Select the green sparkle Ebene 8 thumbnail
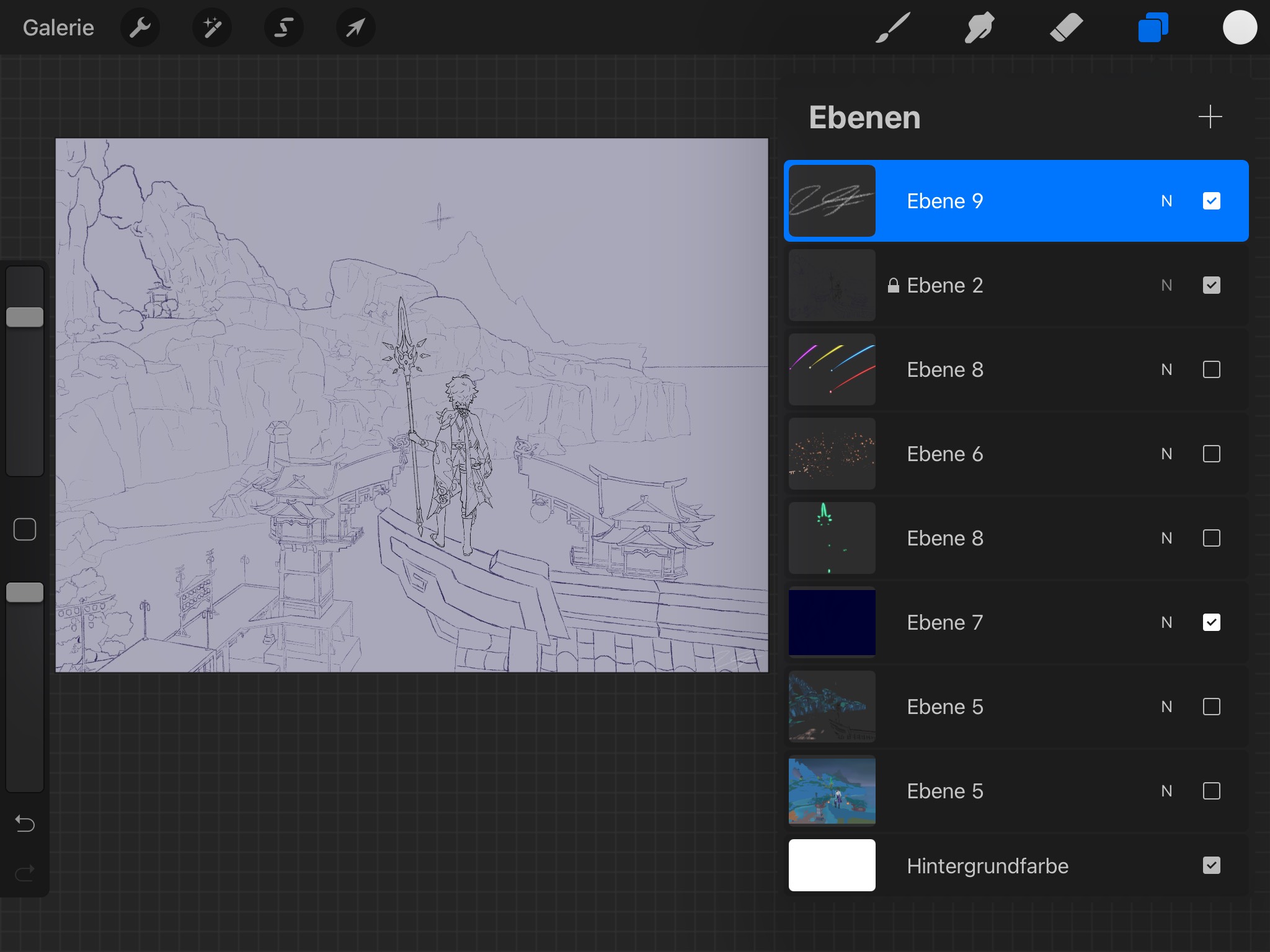The width and height of the screenshot is (1270, 952). click(x=832, y=538)
